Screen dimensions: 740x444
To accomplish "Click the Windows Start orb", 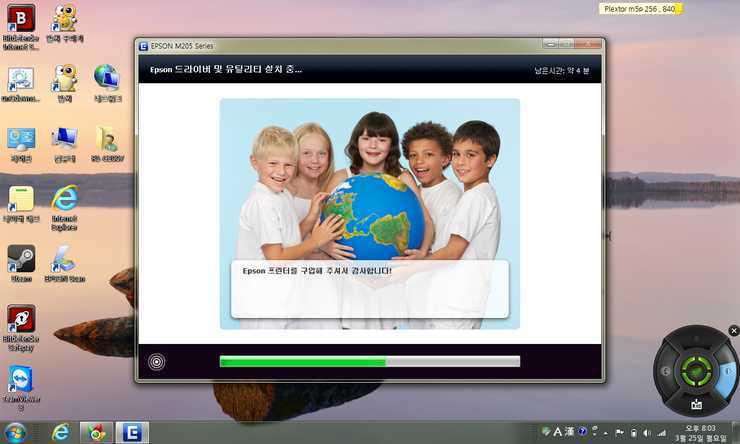I will pyautogui.click(x=18, y=432).
